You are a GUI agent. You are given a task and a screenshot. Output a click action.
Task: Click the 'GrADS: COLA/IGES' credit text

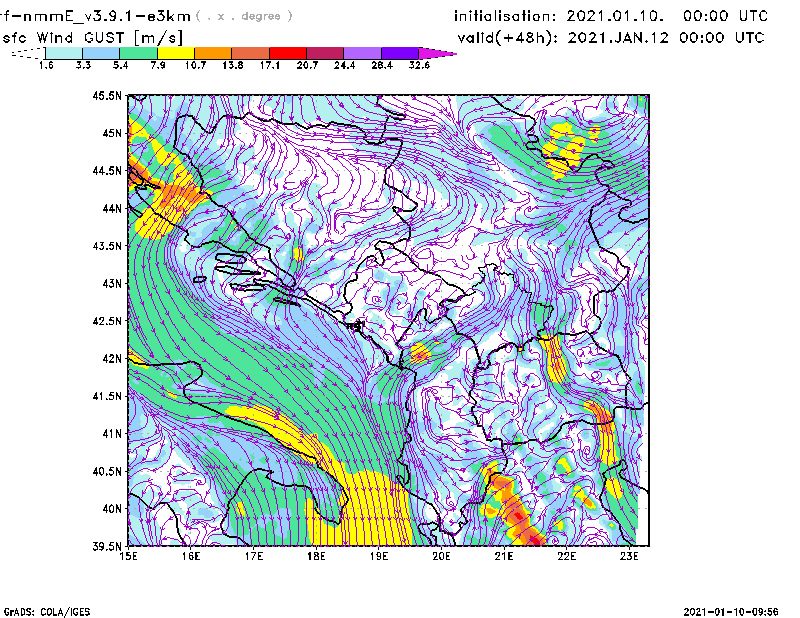coord(46,612)
